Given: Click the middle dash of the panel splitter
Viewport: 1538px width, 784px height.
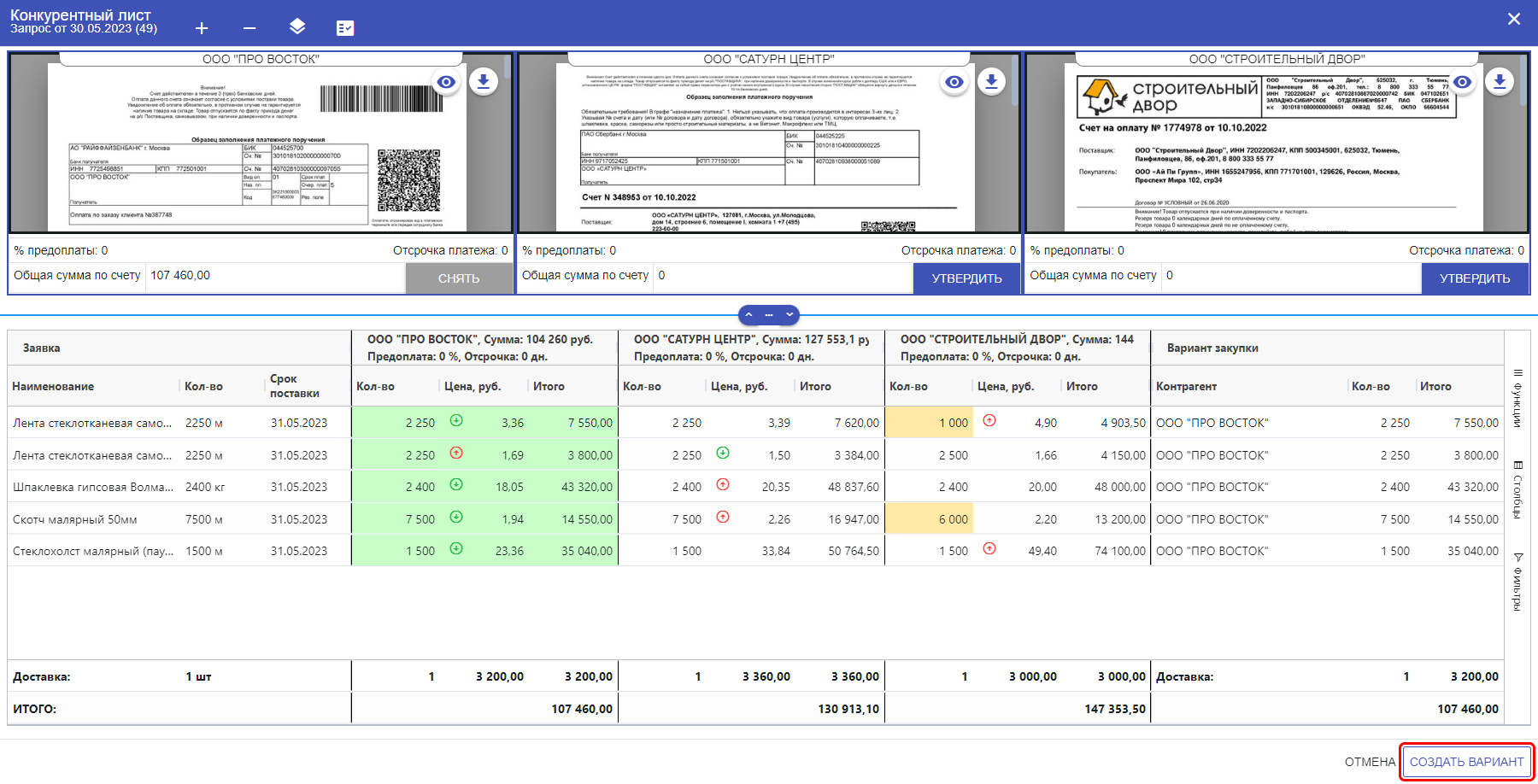Looking at the screenshot, I should [x=769, y=315].
